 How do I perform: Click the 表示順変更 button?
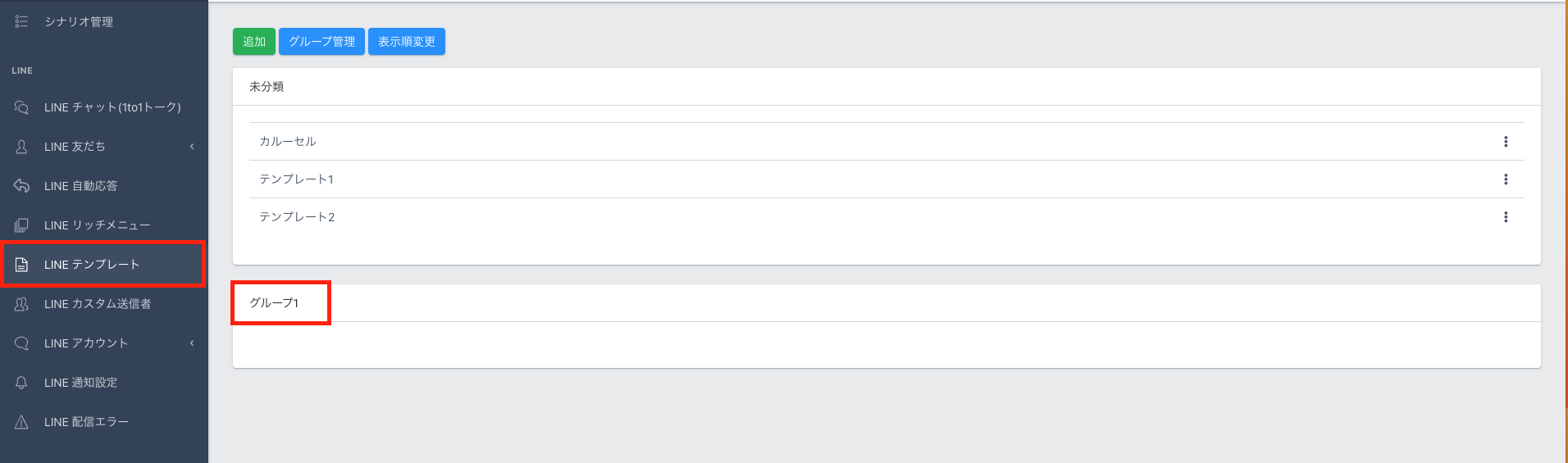(406, 42)
